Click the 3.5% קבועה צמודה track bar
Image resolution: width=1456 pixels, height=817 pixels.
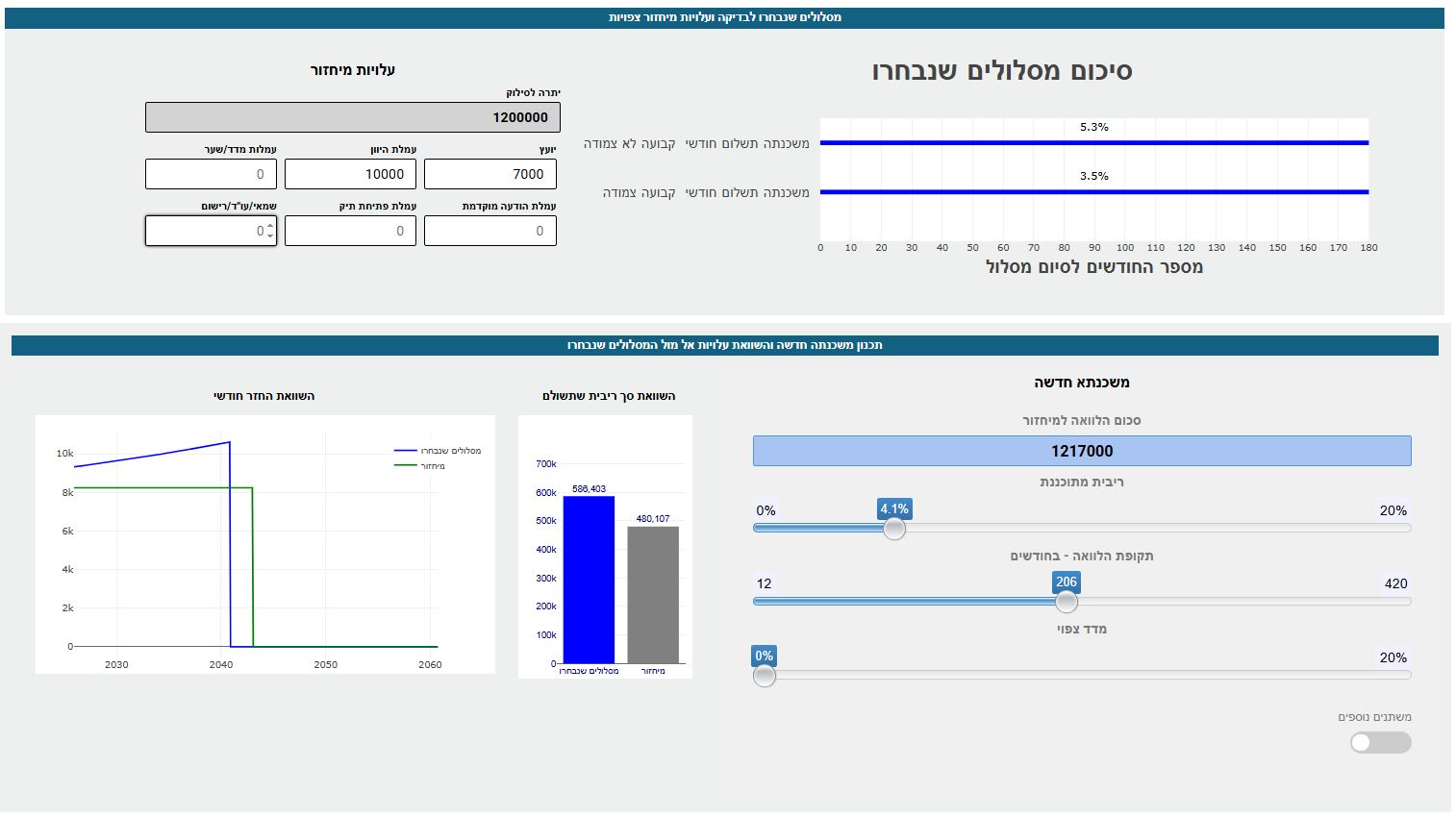[1093, 192]
